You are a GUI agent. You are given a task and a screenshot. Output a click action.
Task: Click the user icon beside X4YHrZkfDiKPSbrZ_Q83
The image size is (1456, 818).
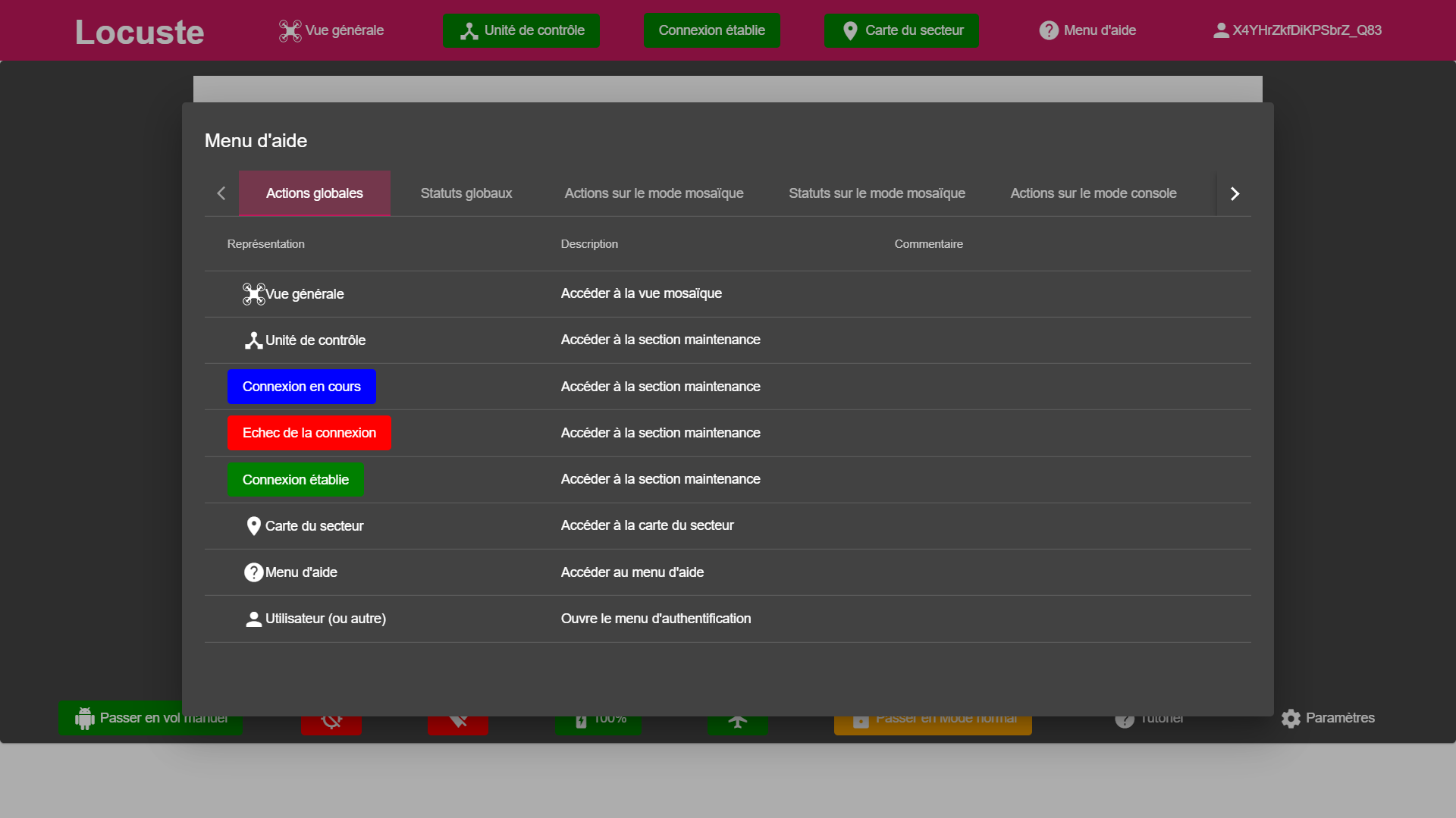click(x=1221, y=30)
